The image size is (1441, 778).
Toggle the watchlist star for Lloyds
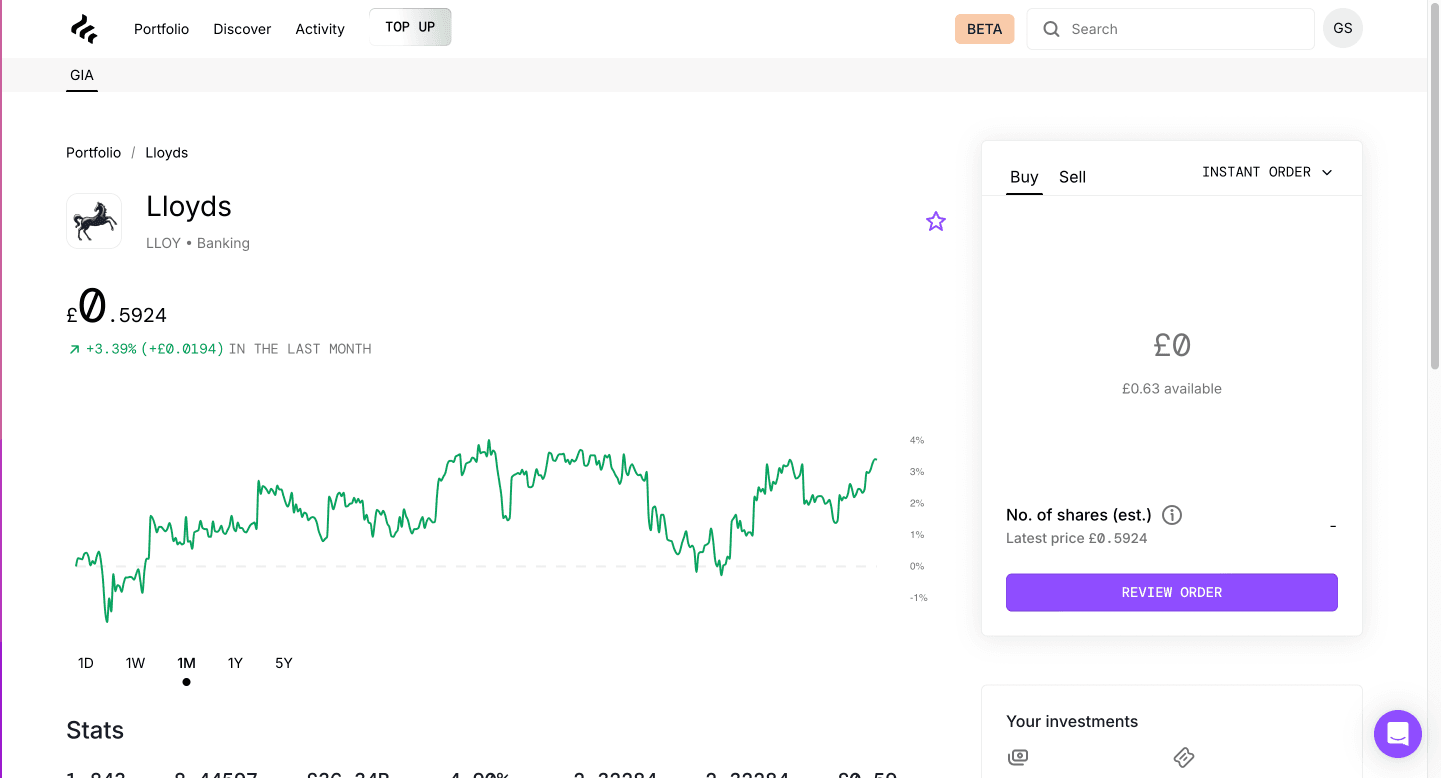click(935, 222)
